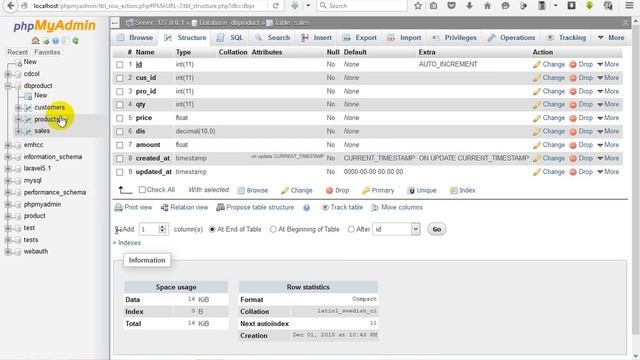Collapse the dbproduct database node
This screenshot has width=640, height=360.
(8, 86)
